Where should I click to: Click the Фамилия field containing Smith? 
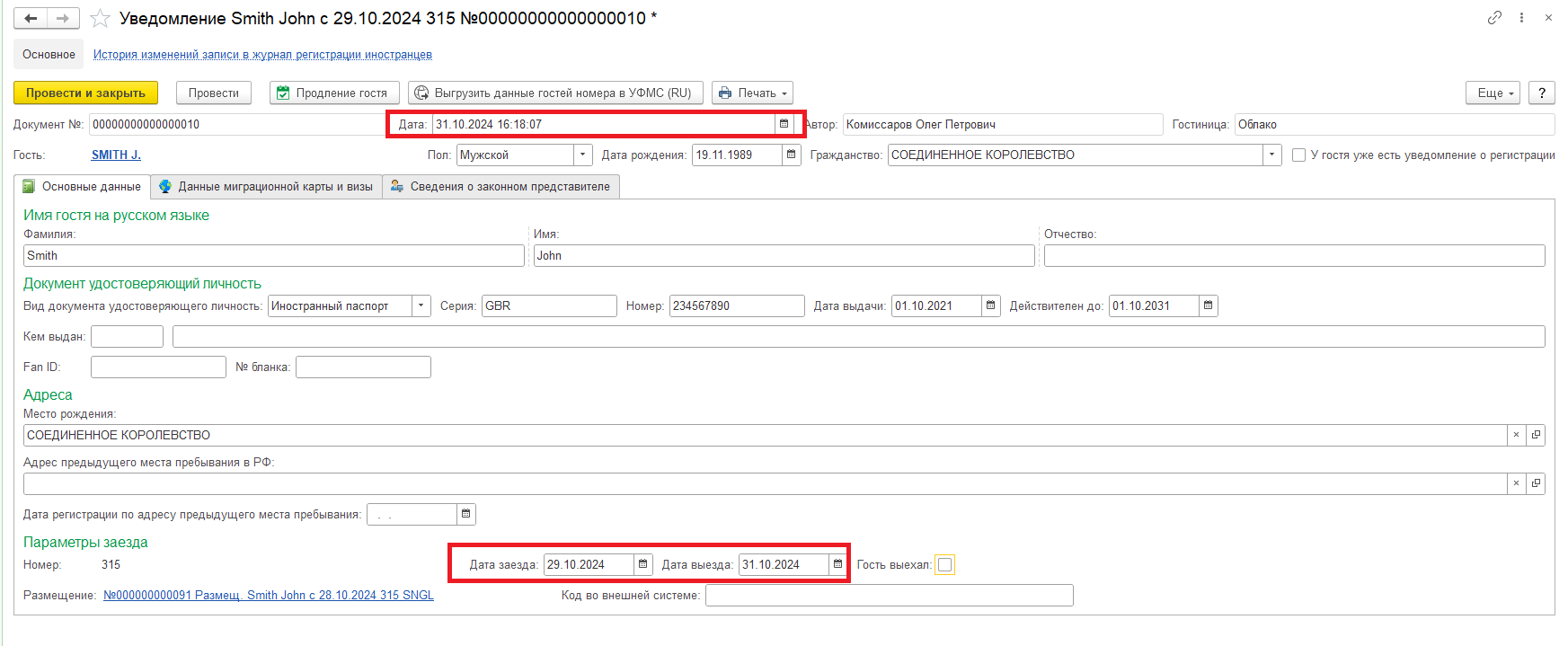pyautogui.click(x=274, y=255)
